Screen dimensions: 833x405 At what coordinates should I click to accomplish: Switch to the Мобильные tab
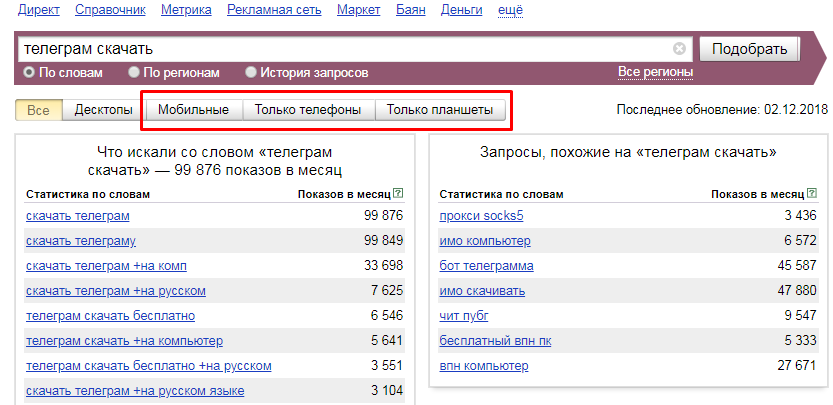click(193, 110)
